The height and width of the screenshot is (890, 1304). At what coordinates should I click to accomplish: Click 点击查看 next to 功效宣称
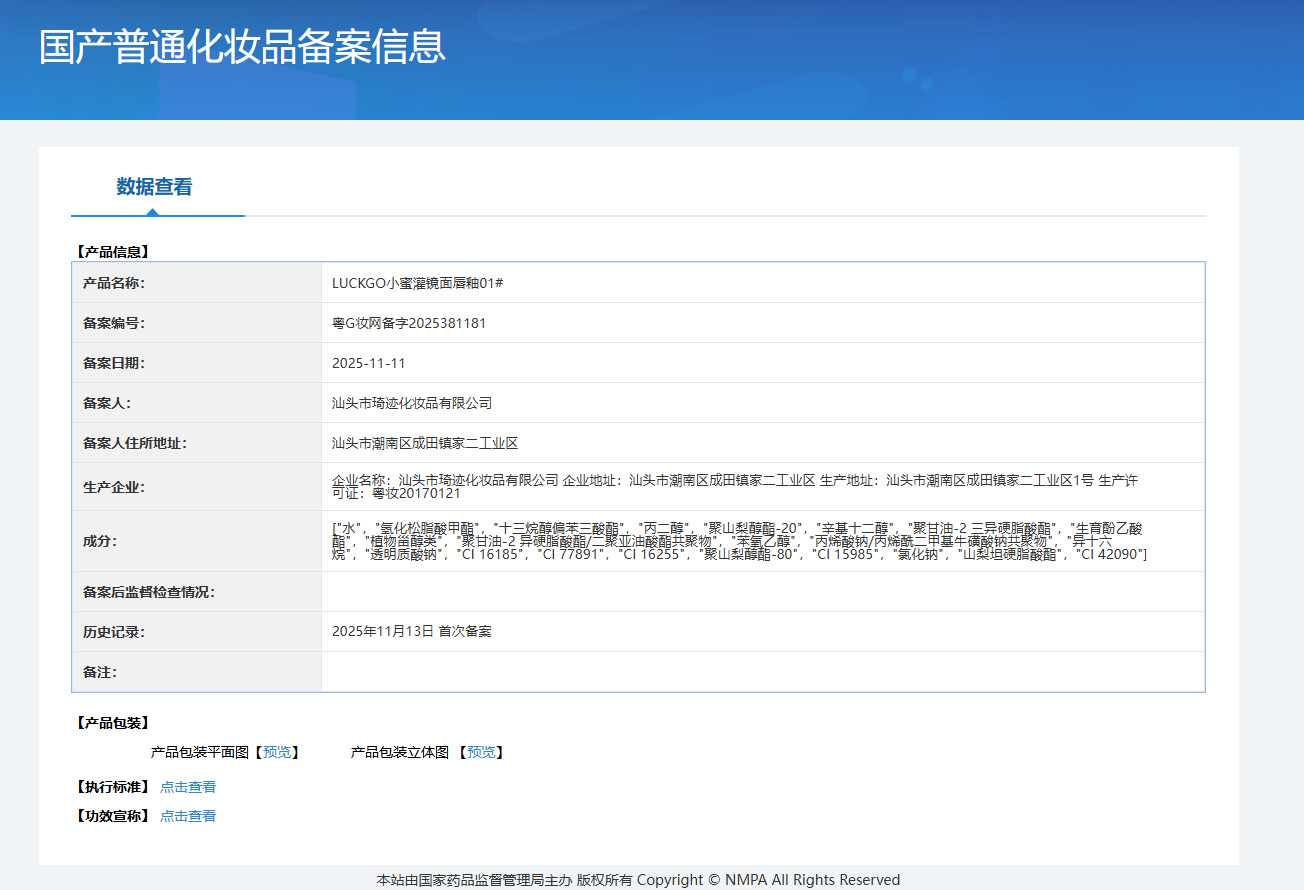coord(188,816)
